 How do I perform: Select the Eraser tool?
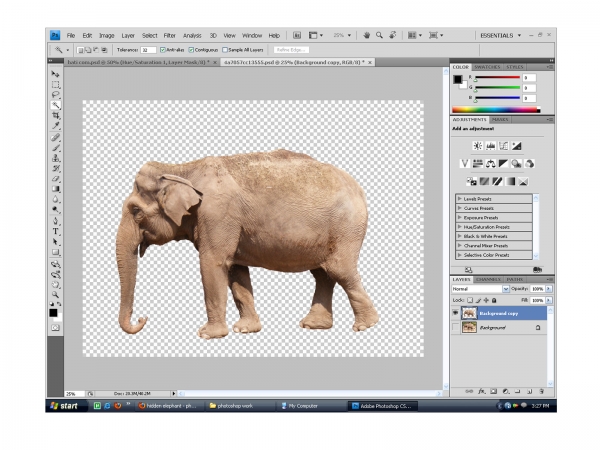click(x=55, y=179)
